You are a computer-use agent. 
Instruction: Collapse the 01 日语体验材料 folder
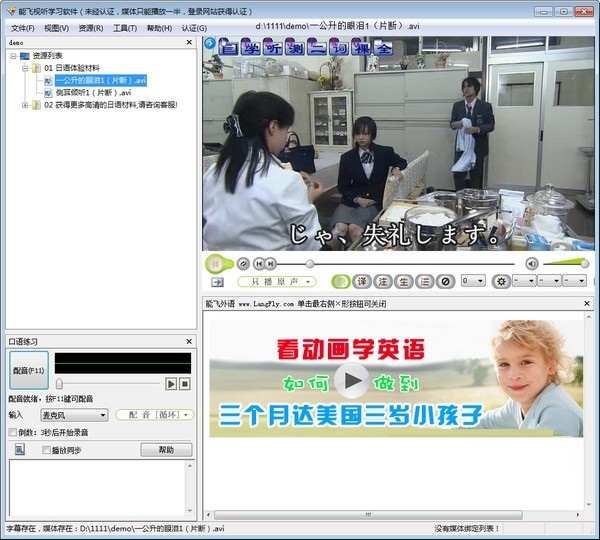point(25,69)
